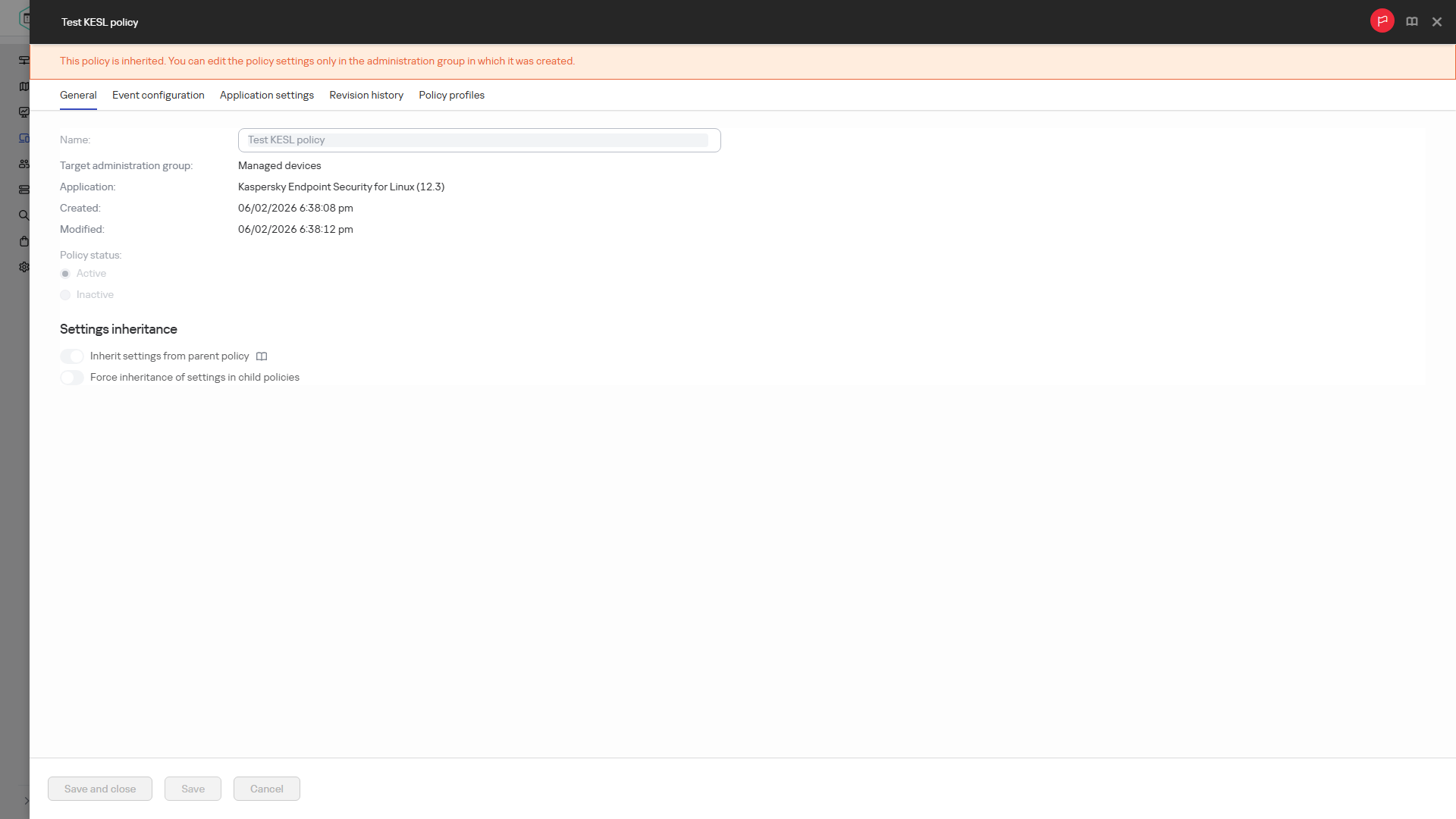Image resolution: width=1456 pixels, height=819 pixels.
Task: Click book icon beside Inherit settings
Action: pyautogui.click(x=262, y=356)
